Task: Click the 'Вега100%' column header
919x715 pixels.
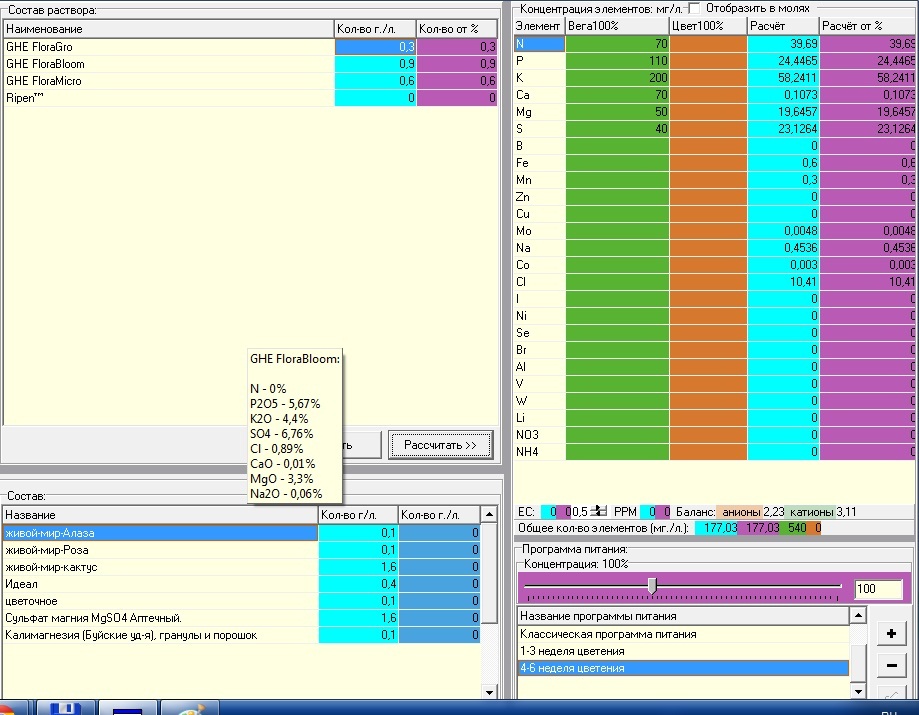Action: pos(616,24)
